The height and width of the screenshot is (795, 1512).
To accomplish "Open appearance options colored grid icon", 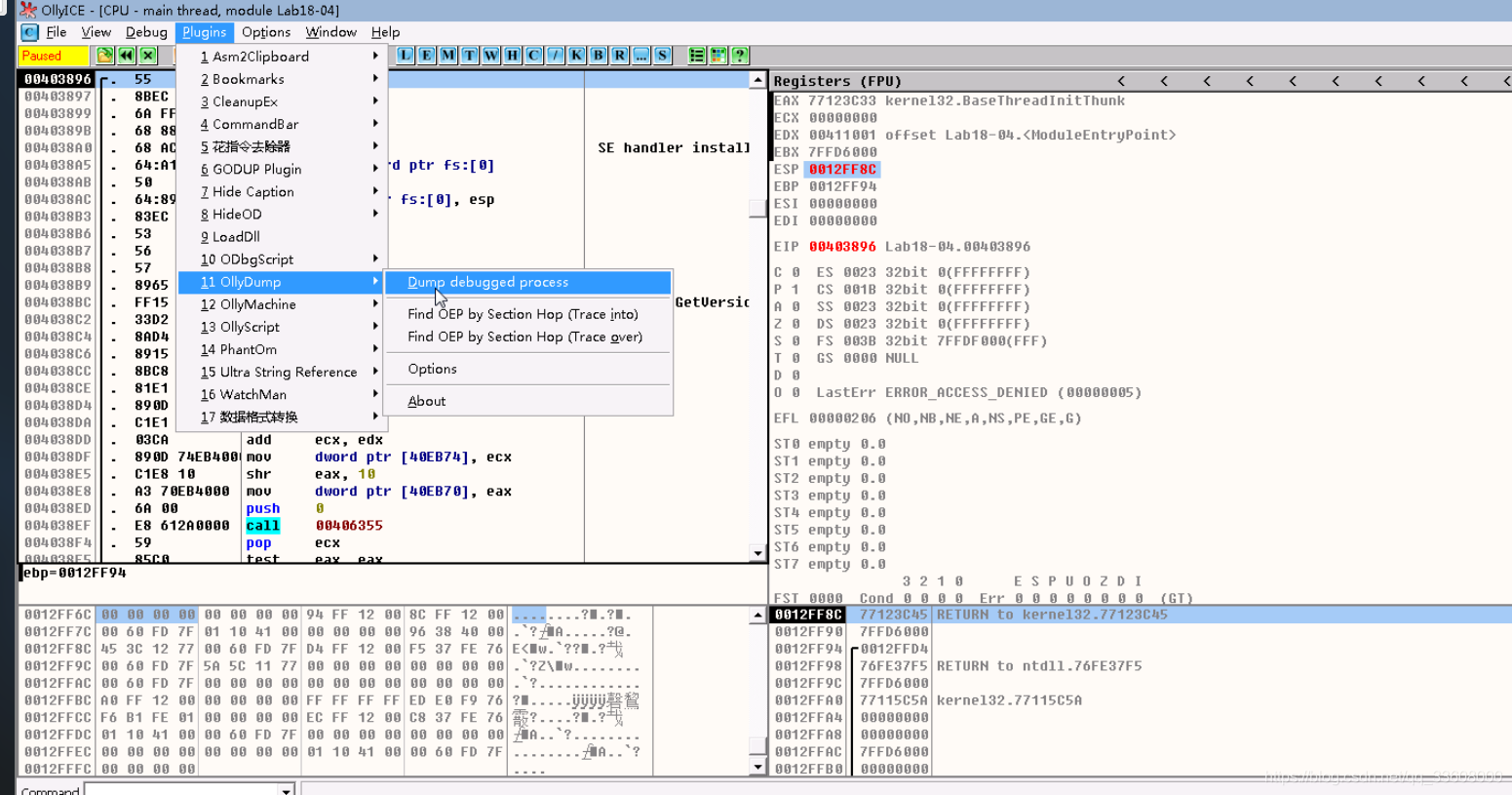I will tap(718, 55).
